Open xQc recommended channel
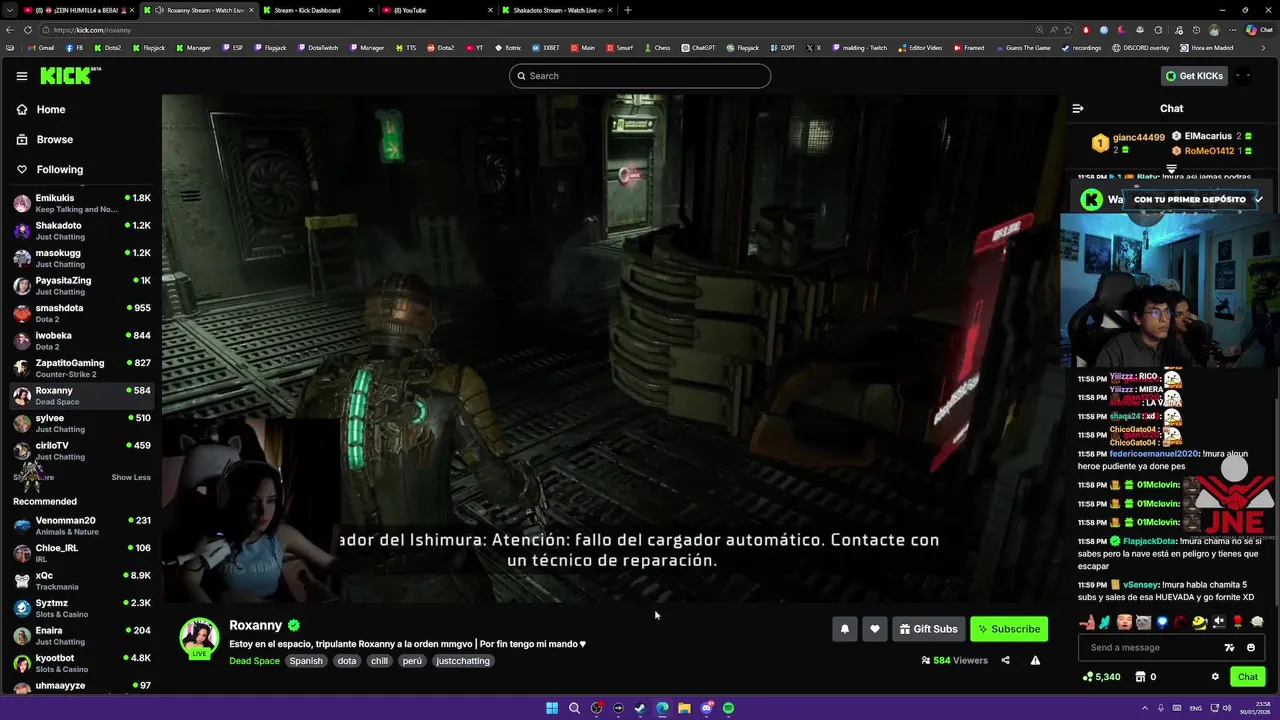 (81, 581)
